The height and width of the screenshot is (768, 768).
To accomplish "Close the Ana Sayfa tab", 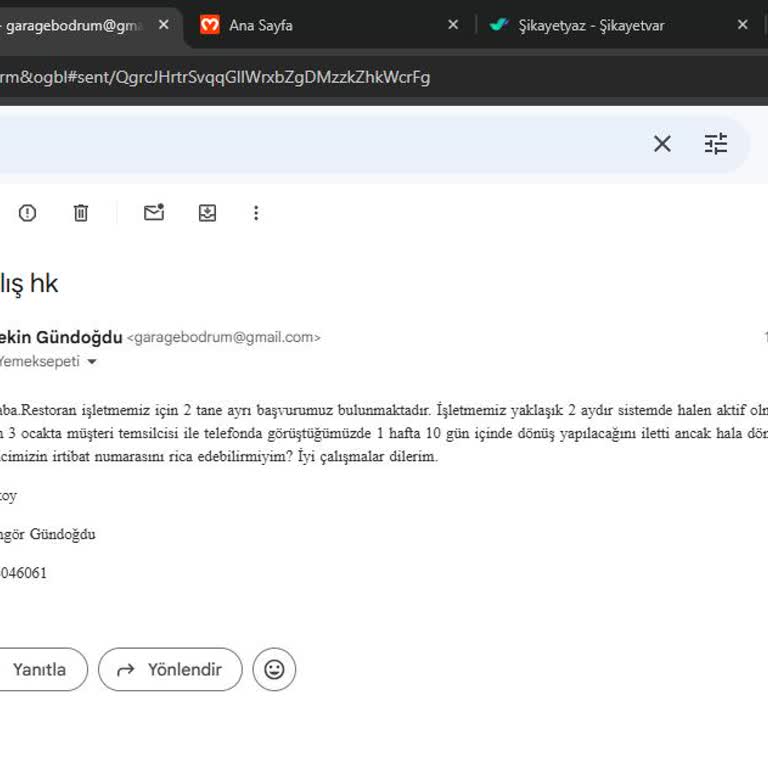I will (x=453, y=24).
